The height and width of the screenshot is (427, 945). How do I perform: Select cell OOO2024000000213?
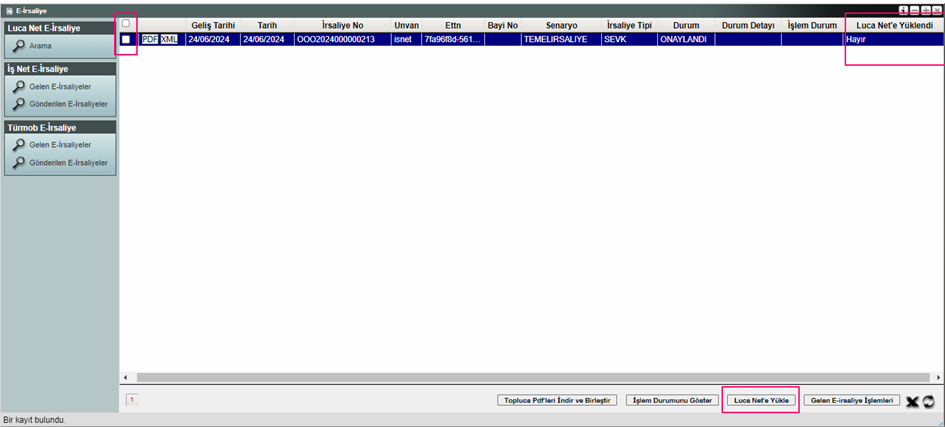click(x=343, y=40)
